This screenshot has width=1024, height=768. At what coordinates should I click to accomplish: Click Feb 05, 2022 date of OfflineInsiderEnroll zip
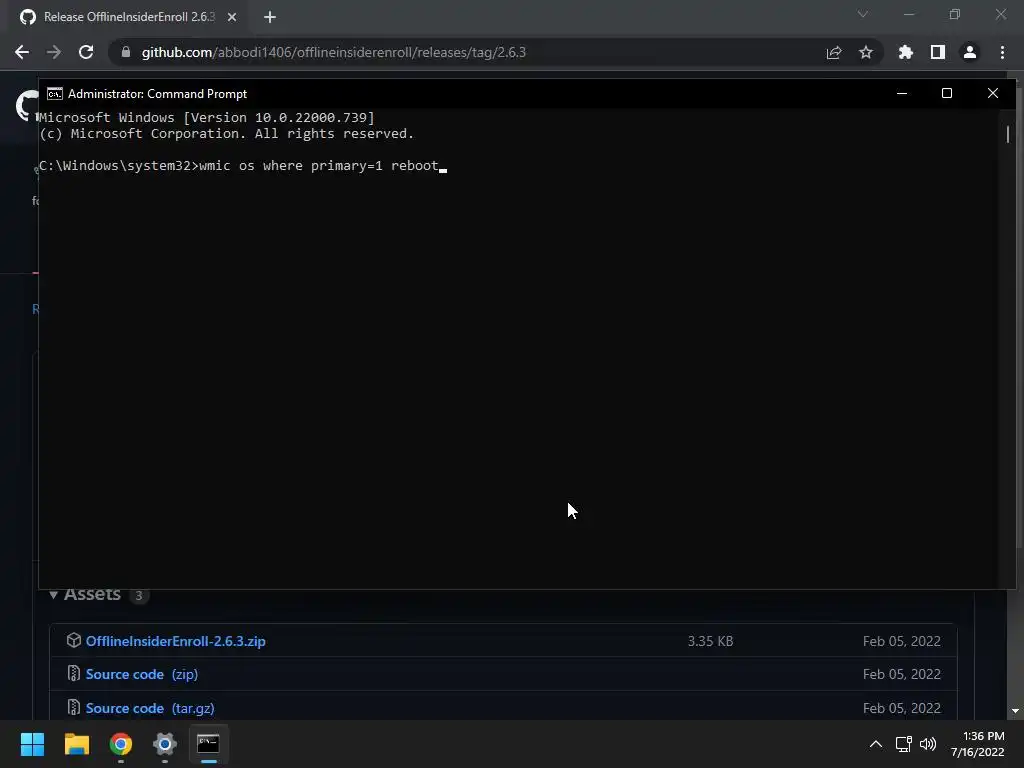(x=902, y=641)
